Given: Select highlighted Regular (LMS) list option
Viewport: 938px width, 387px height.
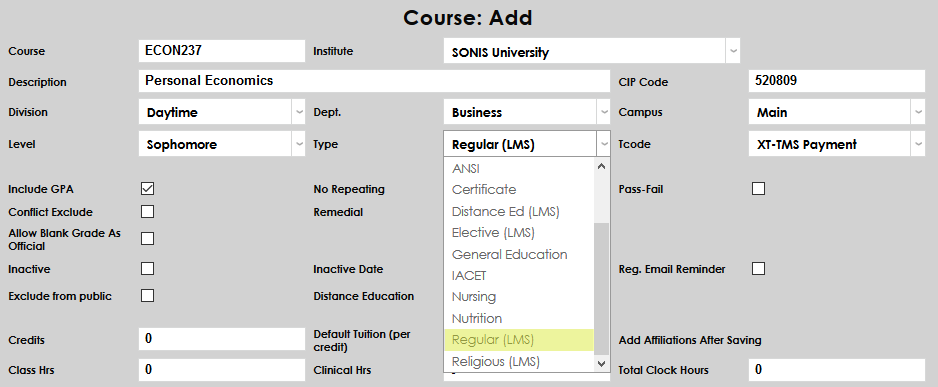Looking at the screenshot, I should tap(519, 340).
